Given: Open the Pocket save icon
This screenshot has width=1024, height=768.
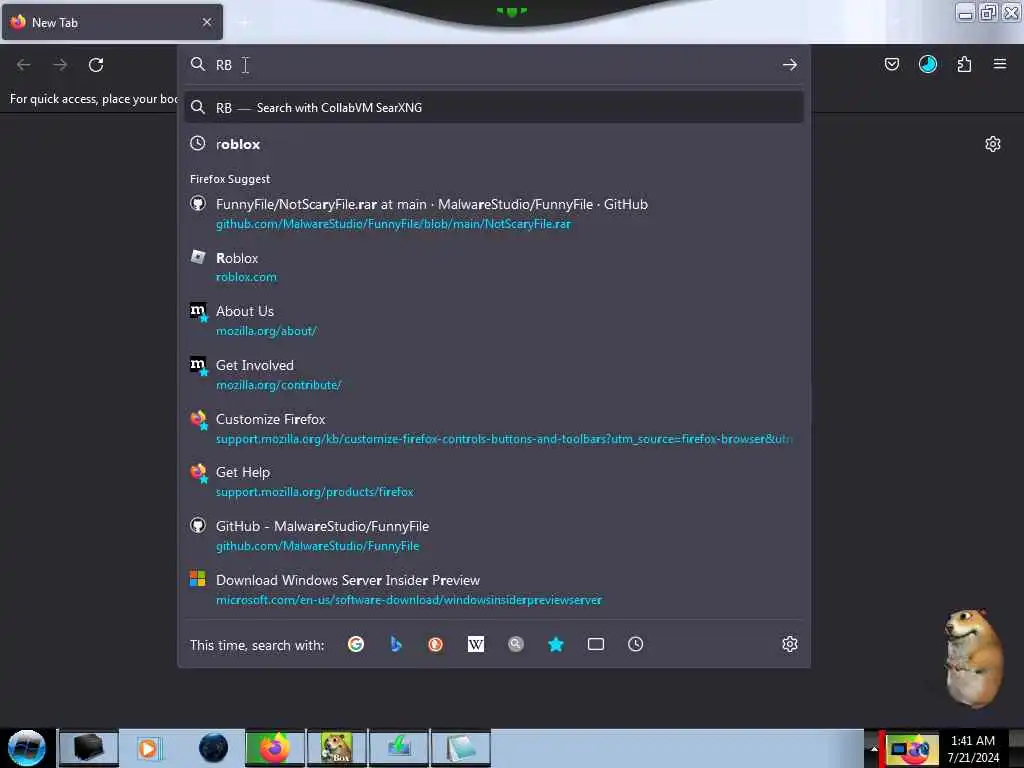Looking at the screenshot, I should click(891, 64).
